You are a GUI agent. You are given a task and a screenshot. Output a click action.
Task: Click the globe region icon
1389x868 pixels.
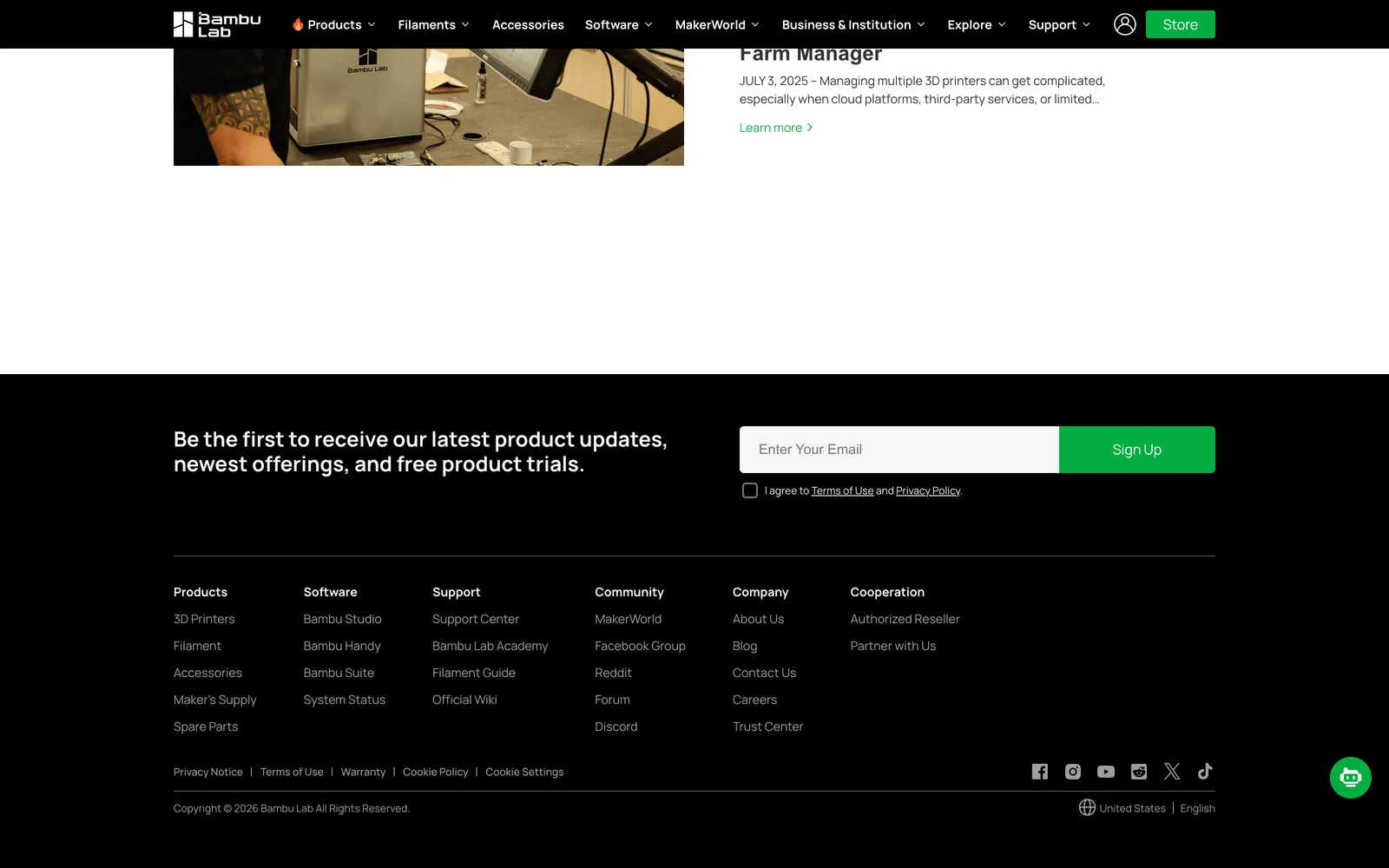coord(1087,807)
